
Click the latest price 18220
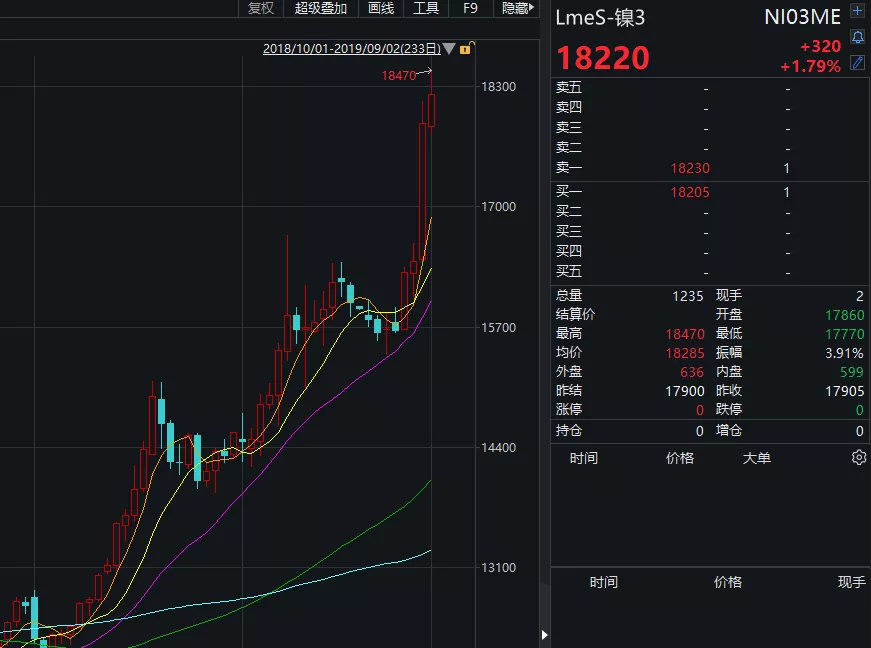[x=603, y=58]
